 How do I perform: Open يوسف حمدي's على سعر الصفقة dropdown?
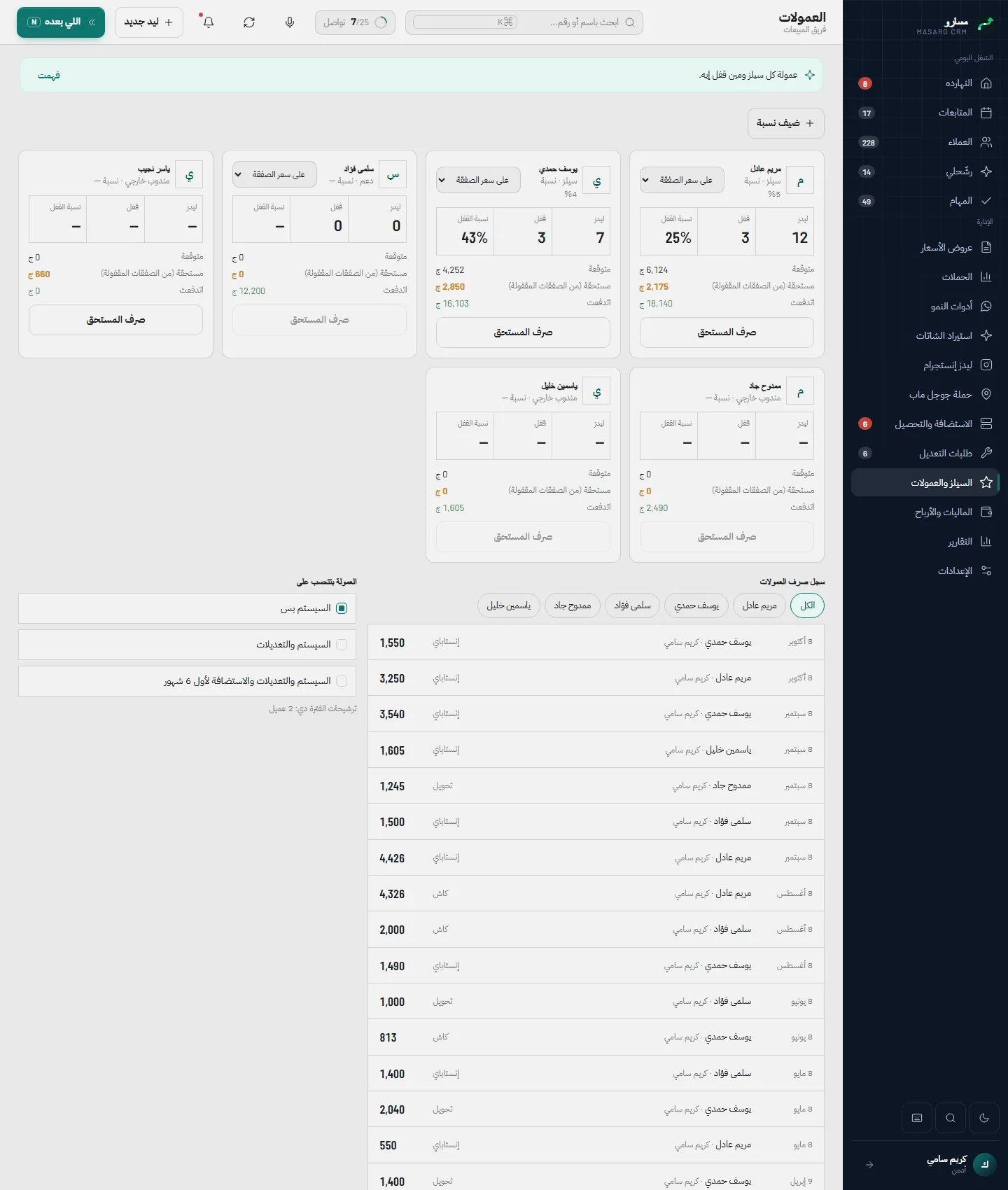click(x=478, y=180)
